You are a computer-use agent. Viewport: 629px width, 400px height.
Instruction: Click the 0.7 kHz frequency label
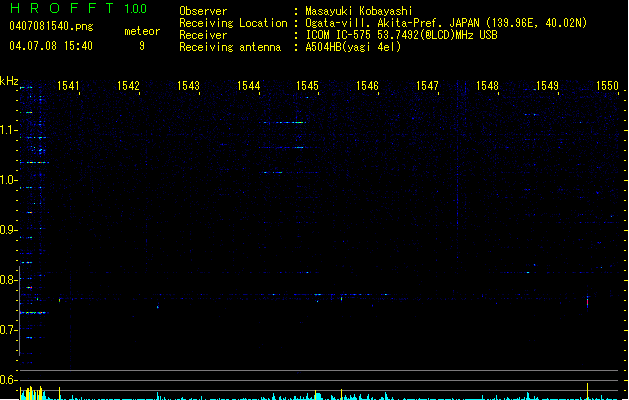[8, 329]
